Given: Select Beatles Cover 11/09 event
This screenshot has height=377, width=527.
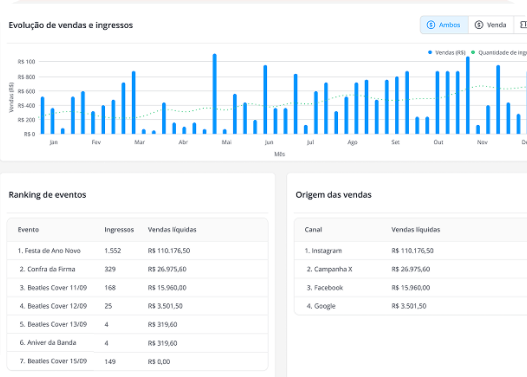Looking at the screenshot, I should coord(137,288).
